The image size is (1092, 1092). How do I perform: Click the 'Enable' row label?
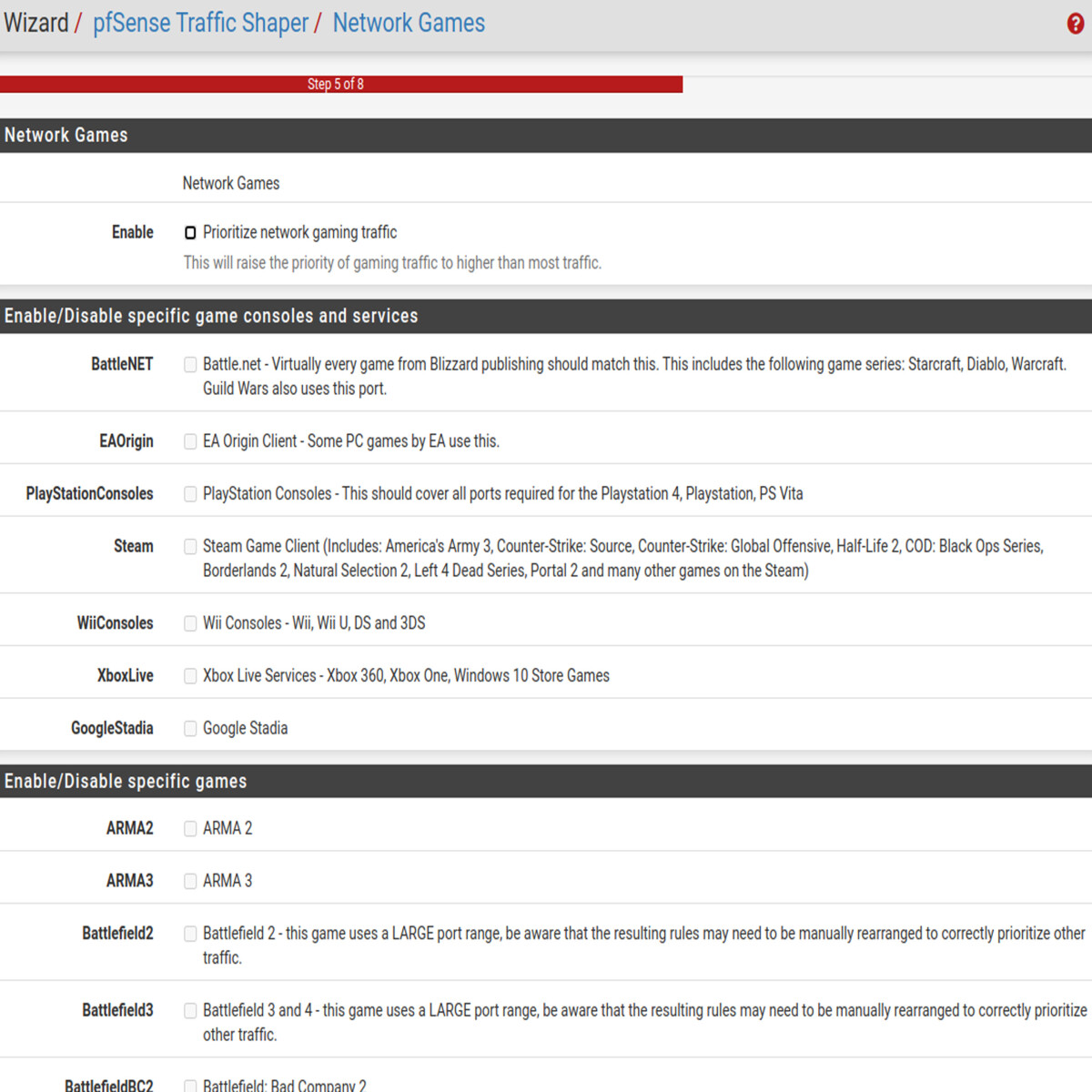[133, 232]
